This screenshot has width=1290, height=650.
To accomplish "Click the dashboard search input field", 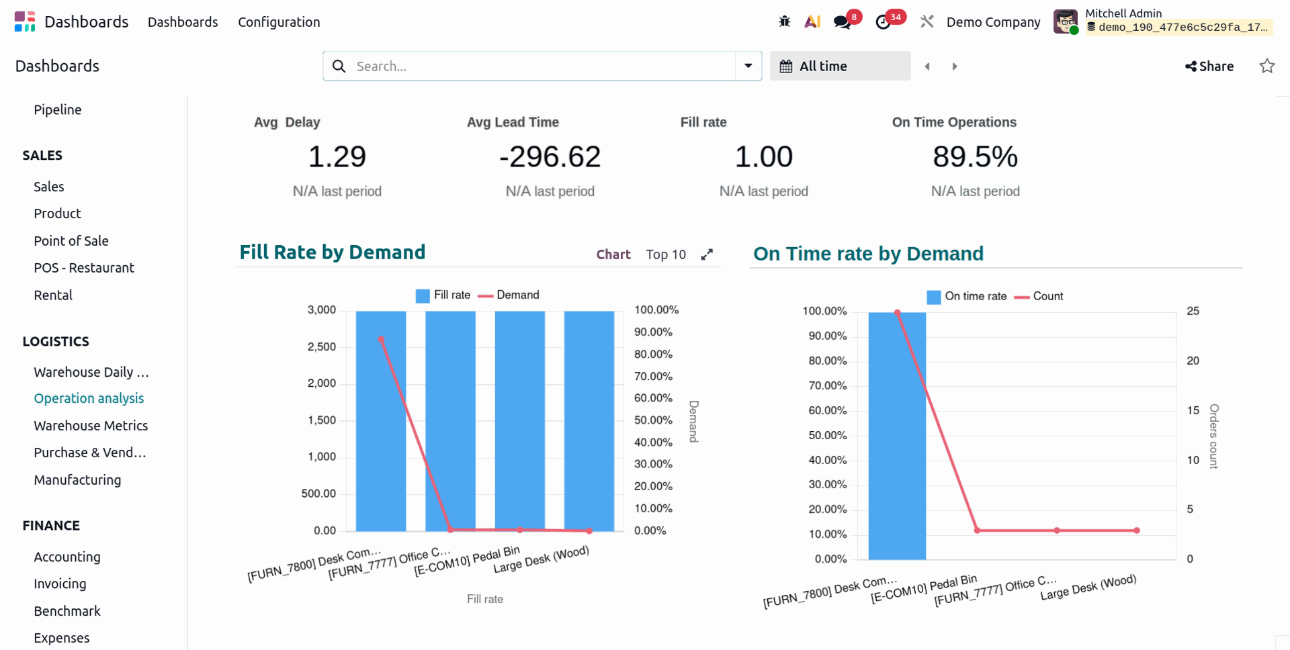I will [x=540, y=66].
